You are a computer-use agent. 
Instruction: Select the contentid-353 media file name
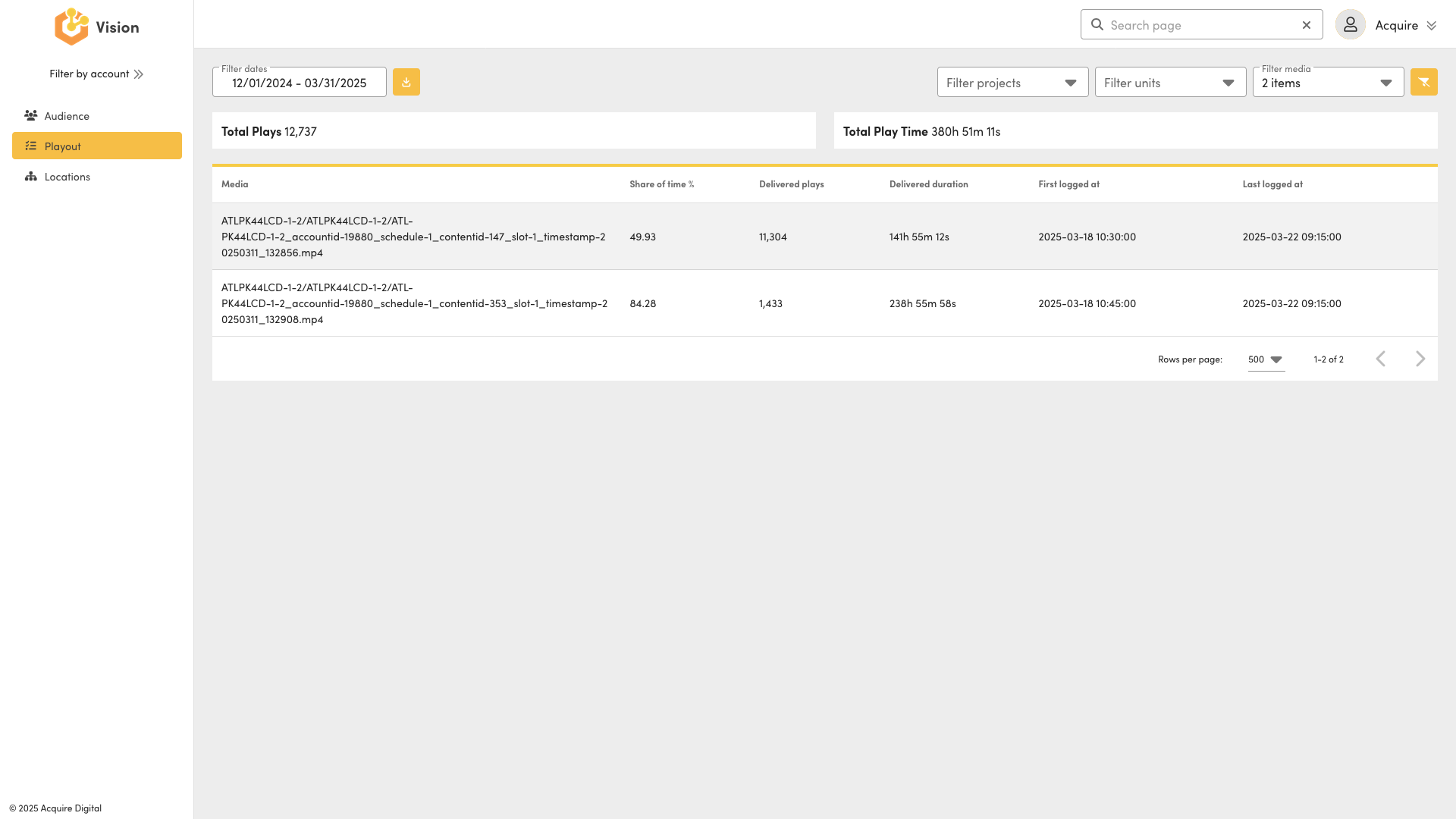point(415,303)
